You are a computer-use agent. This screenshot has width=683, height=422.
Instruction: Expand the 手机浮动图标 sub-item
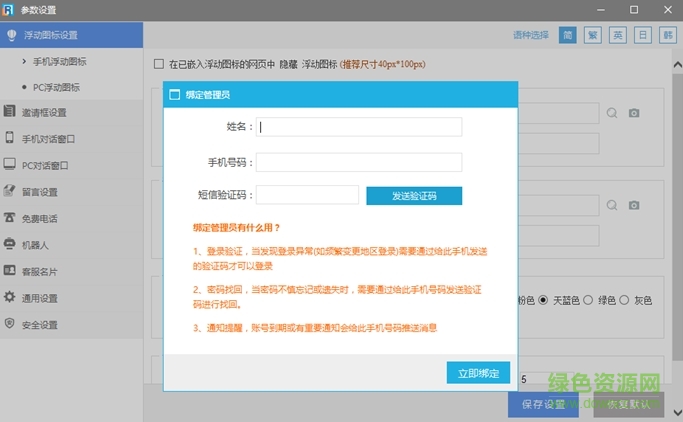click(60, 62)
